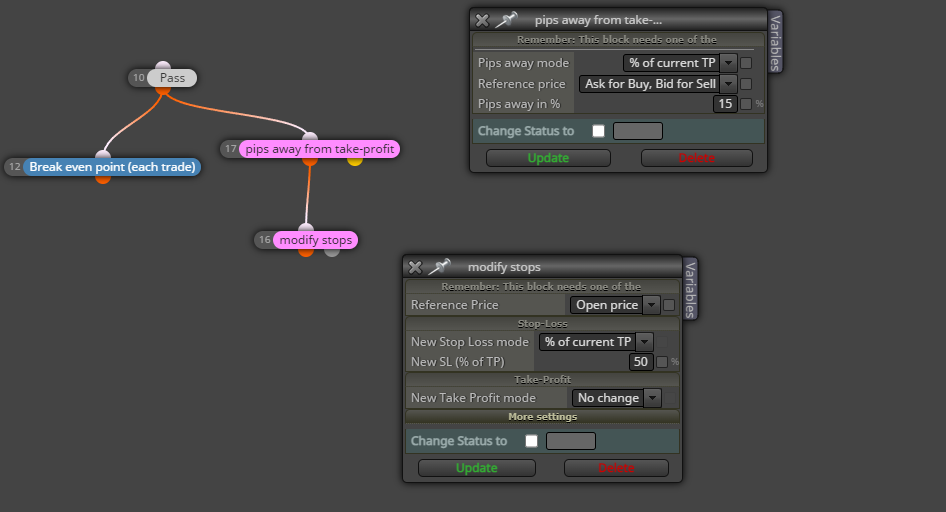The width and height of the screenshot is (946, 512).
Task: Click Update in pips away panel
Action: (548, 158)
